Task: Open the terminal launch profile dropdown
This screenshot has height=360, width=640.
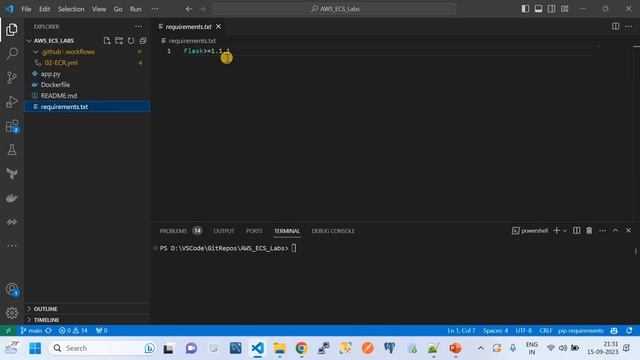Action: (565, 231)
